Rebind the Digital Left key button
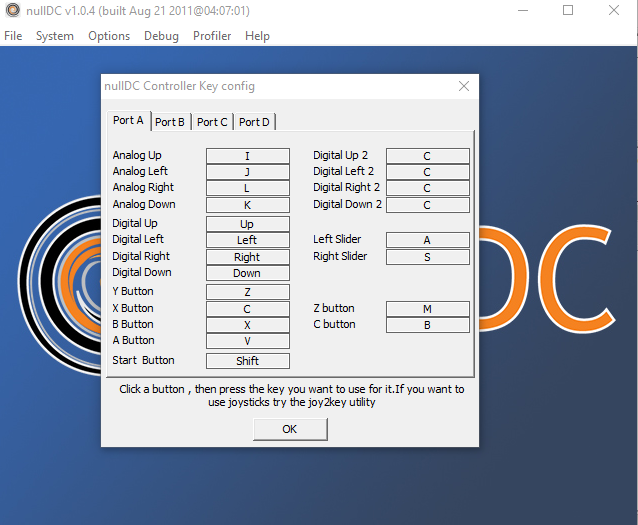This screenshot has height=525, width=638. 247,240
